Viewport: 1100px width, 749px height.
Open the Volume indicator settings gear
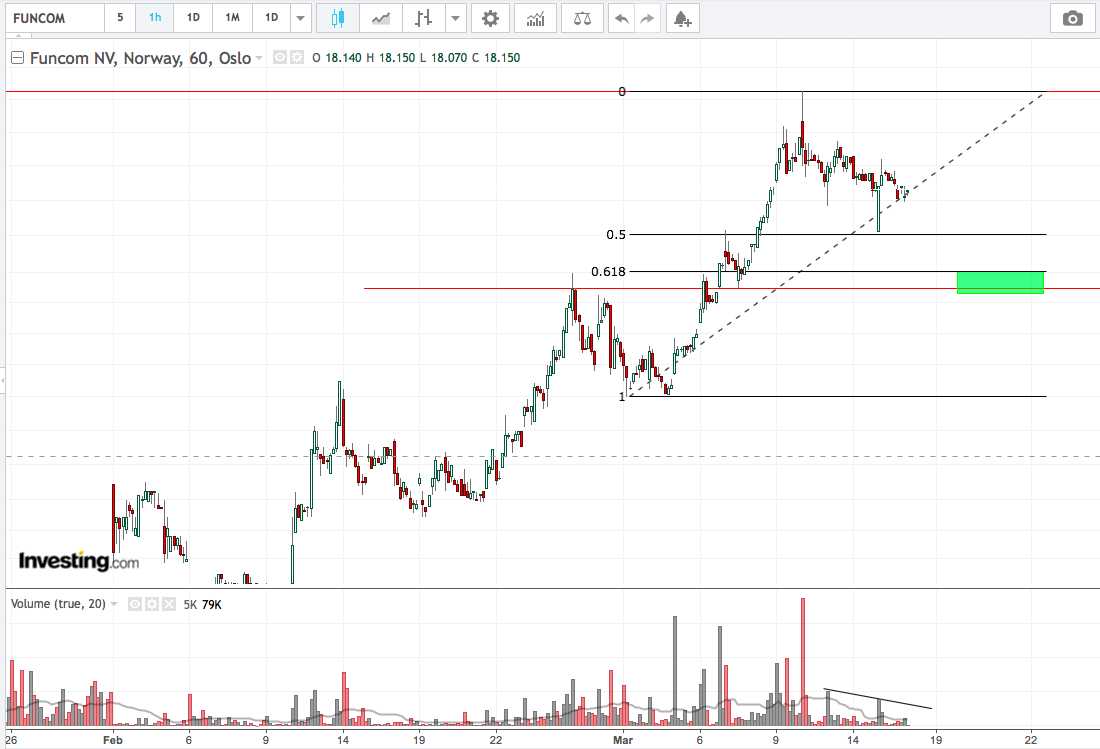(x=152, y=604)
